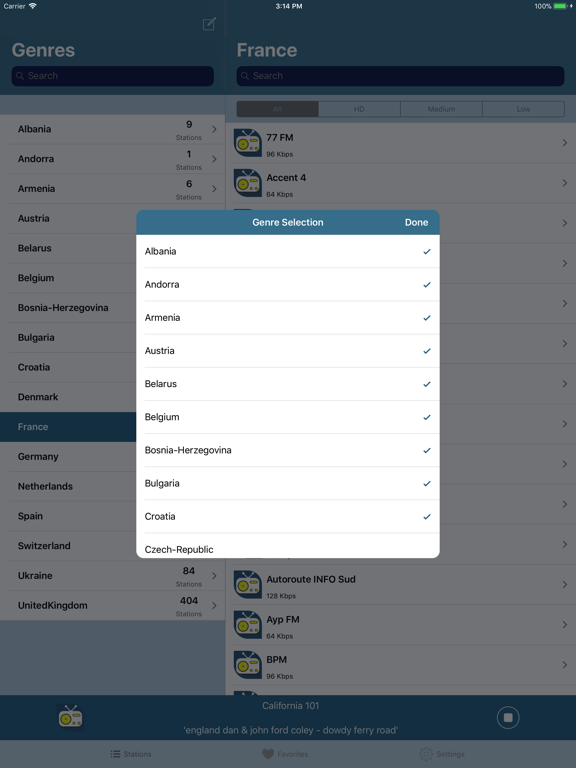
Task: Select Belarus in the left Genres list
Action: coord(68,248)
